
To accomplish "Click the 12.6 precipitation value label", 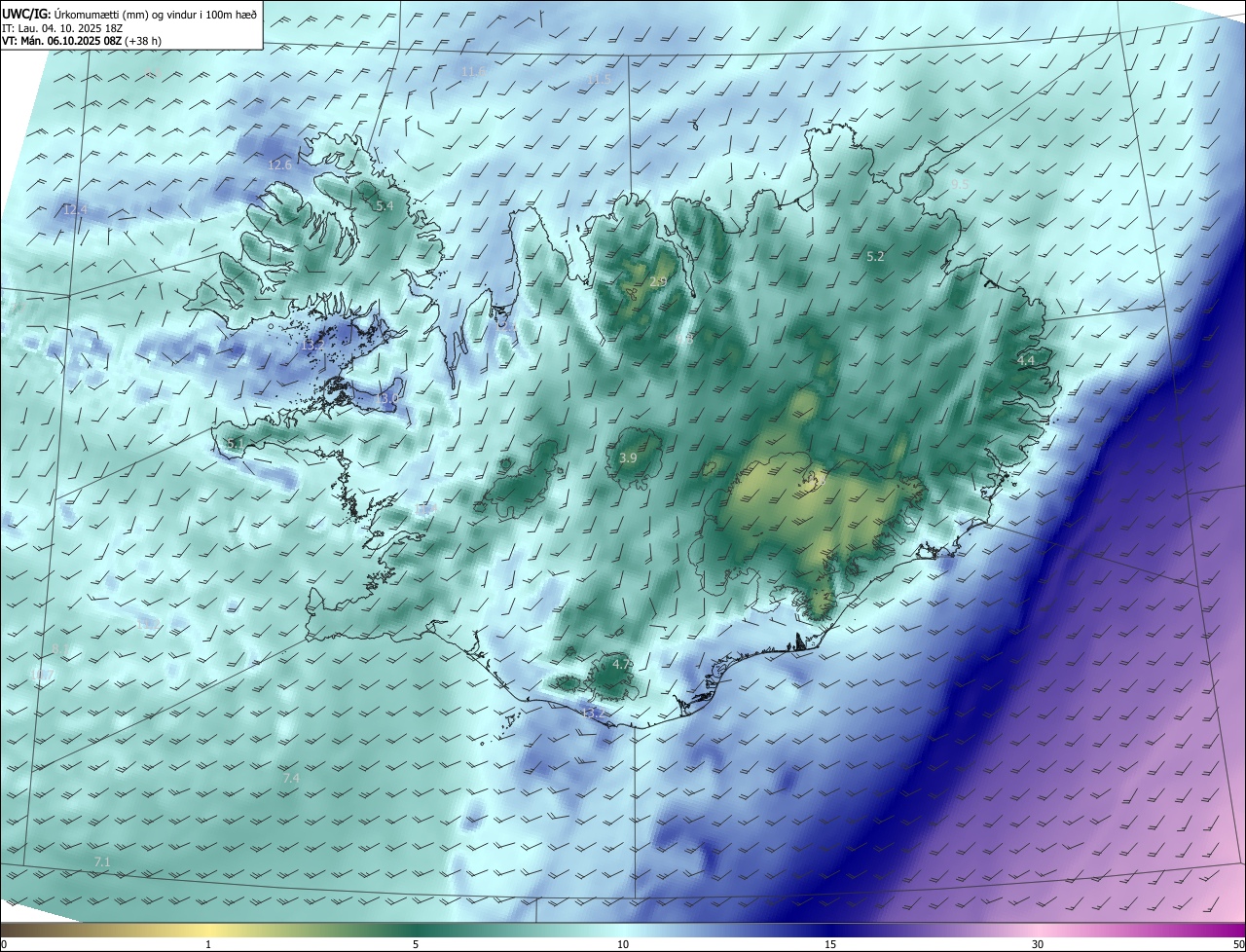I will click(279, 165).
